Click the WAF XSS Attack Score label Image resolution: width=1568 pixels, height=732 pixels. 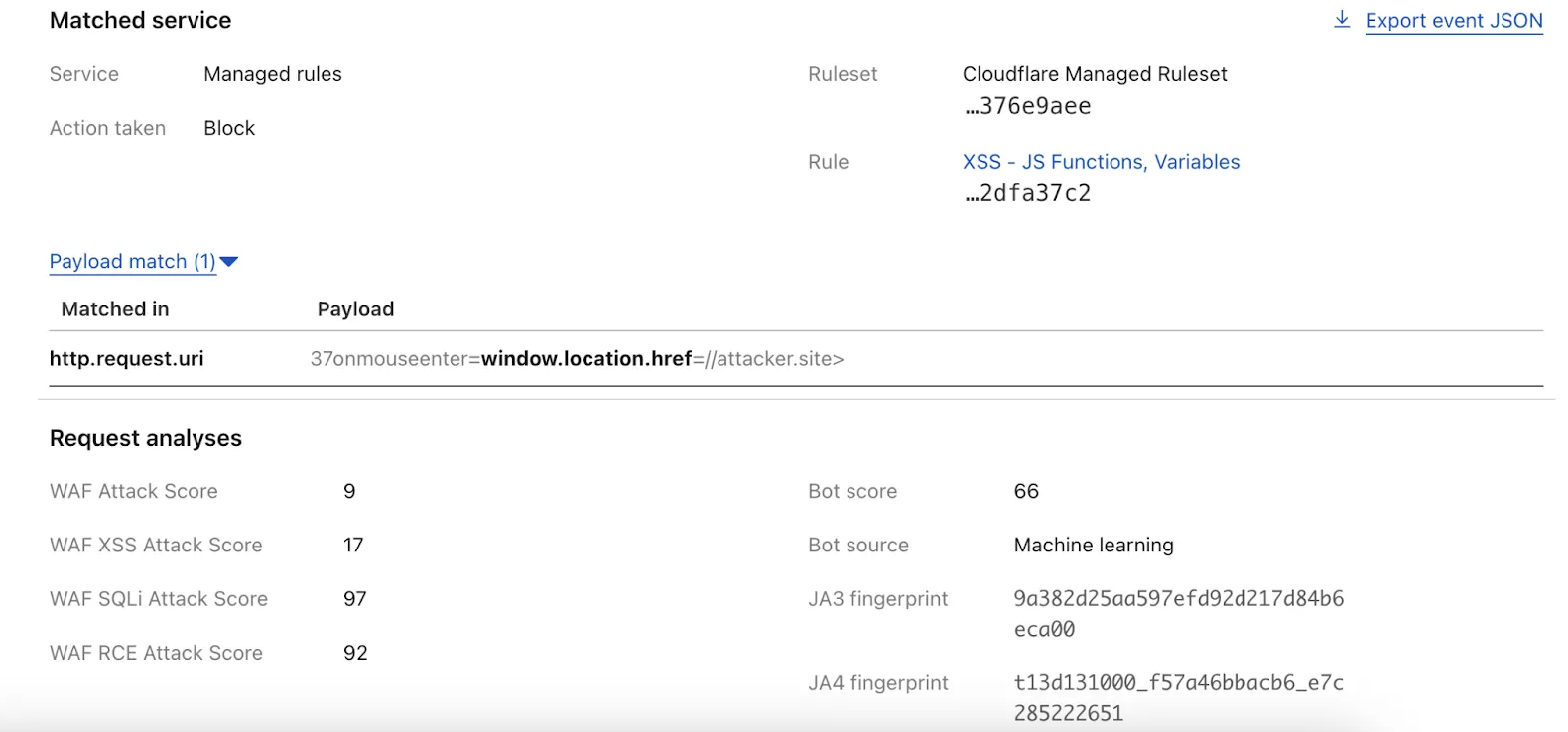tap(156, 545)
